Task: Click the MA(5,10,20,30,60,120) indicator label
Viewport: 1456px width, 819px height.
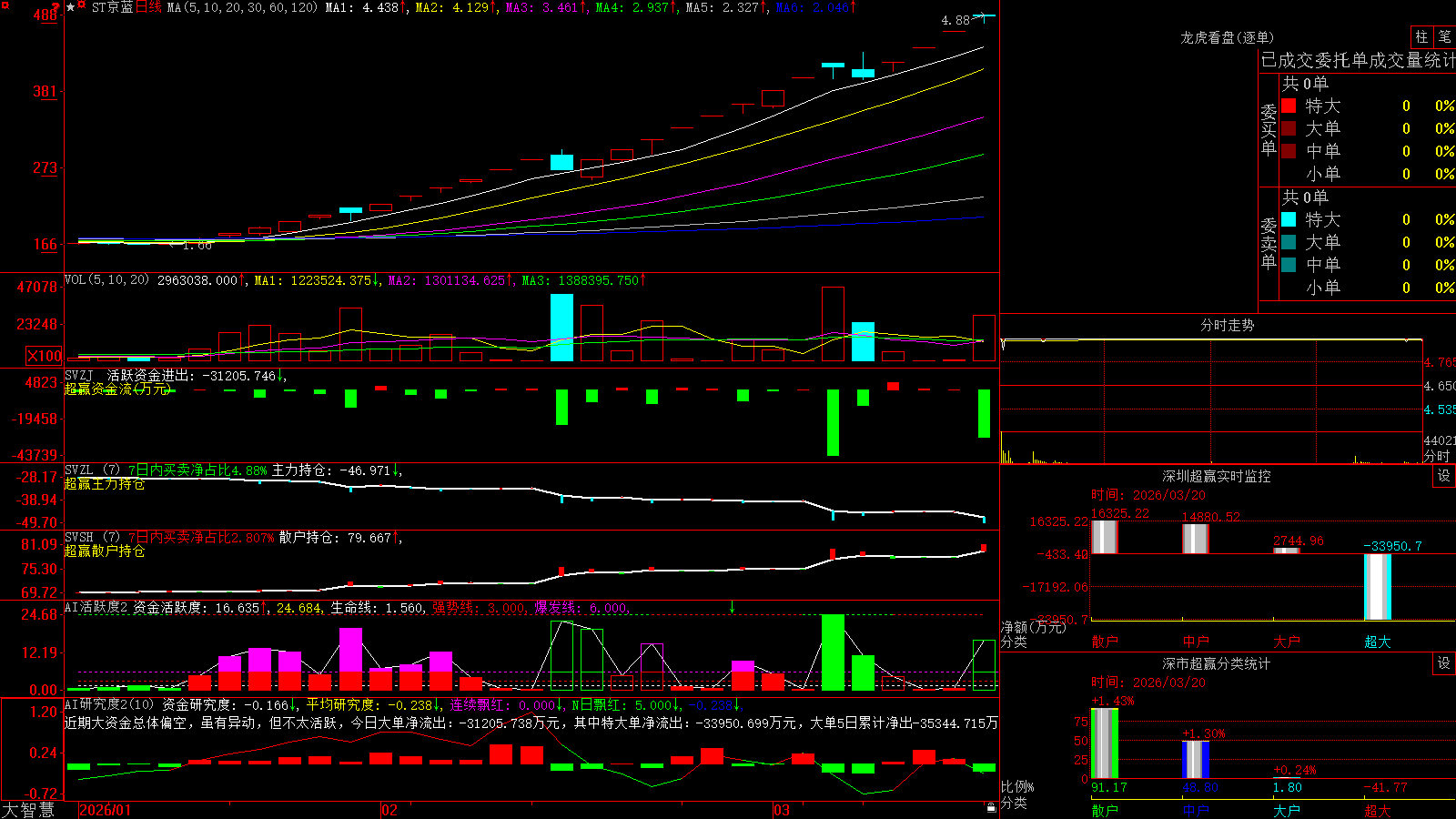Action: [242, 7]
